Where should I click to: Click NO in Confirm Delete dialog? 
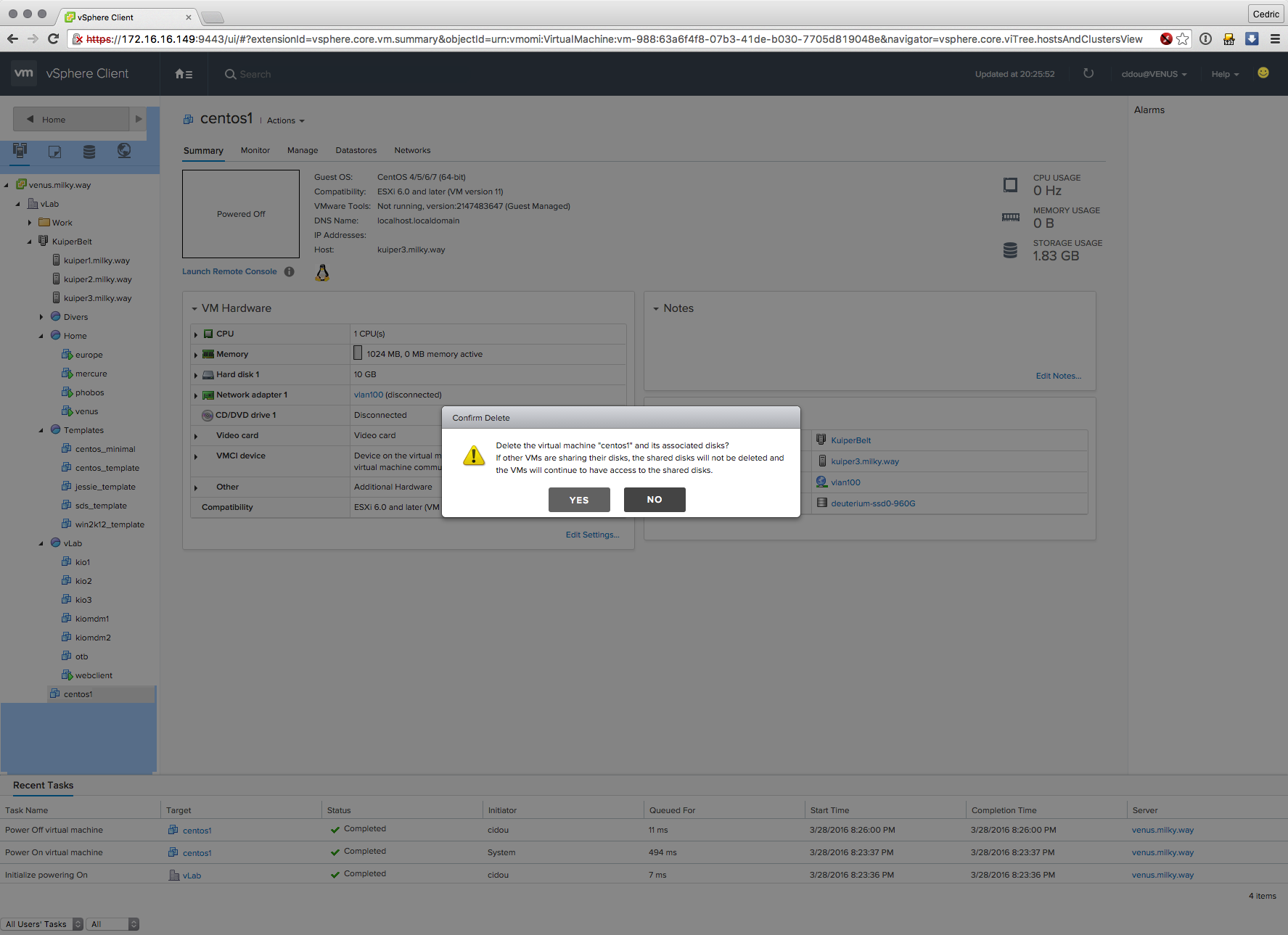654,500
